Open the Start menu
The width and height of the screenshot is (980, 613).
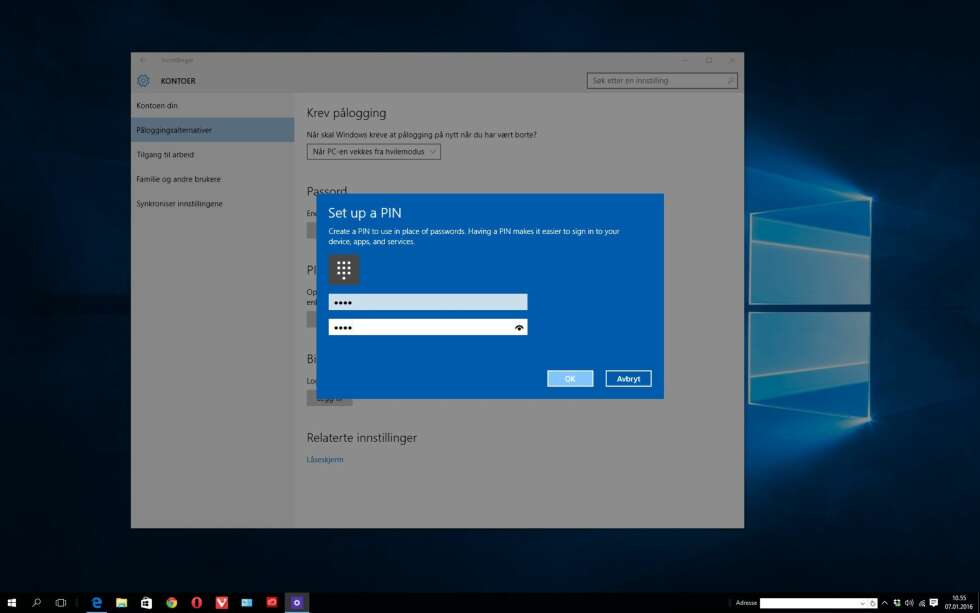point(11,602)
